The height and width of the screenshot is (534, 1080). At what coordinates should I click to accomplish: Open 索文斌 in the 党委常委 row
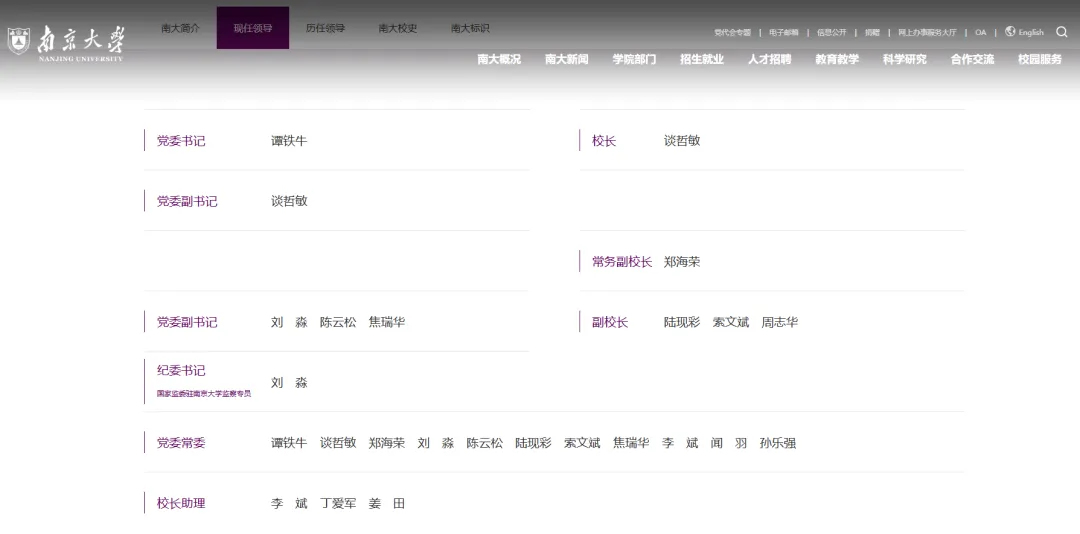coord(583,443)
